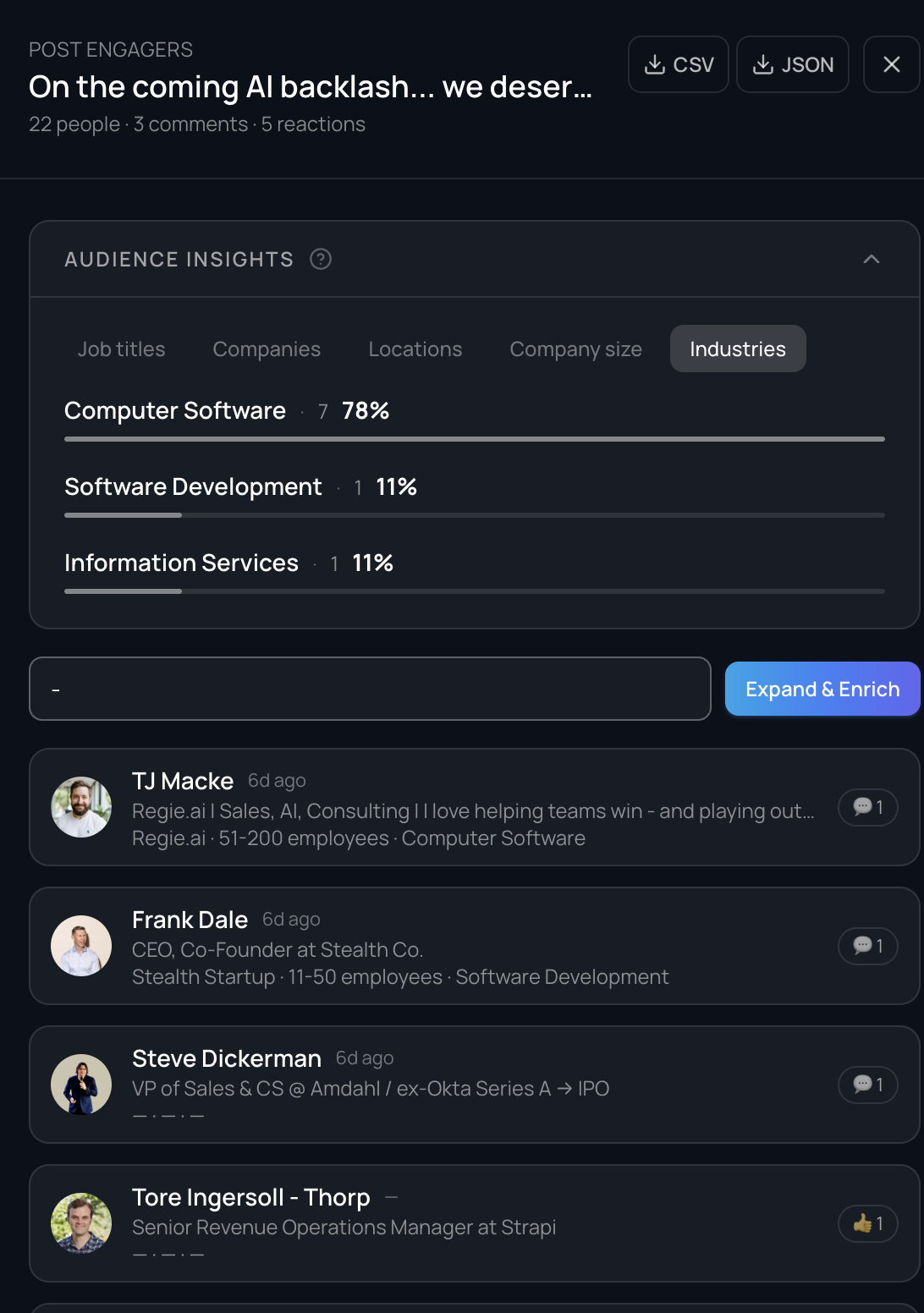The width and height of the screenshot is (924, 1313).
Task: Click 'CEO, Co-Founder at Stealth Co.' headline
Action: 278,950
